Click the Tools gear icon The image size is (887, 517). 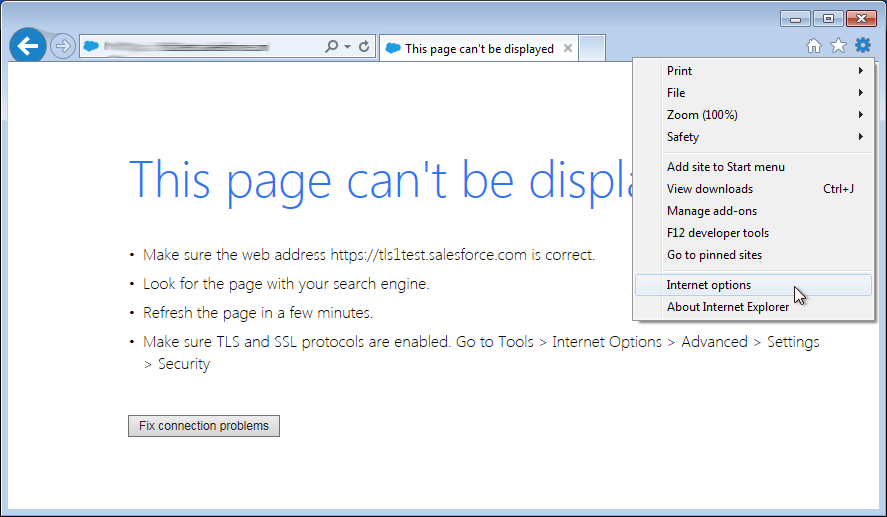tap(862, 46)
